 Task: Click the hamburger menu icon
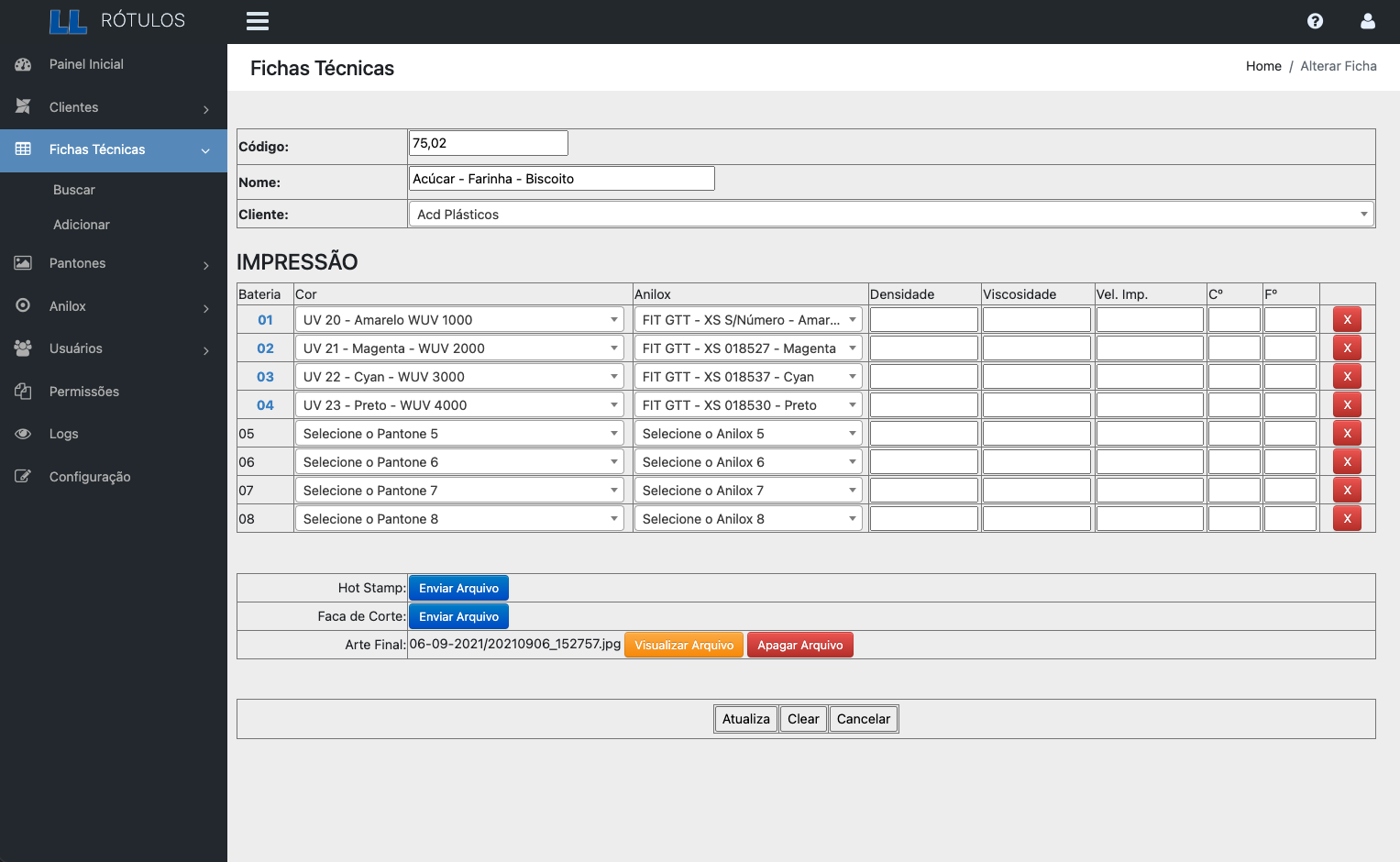pos(258,21)
